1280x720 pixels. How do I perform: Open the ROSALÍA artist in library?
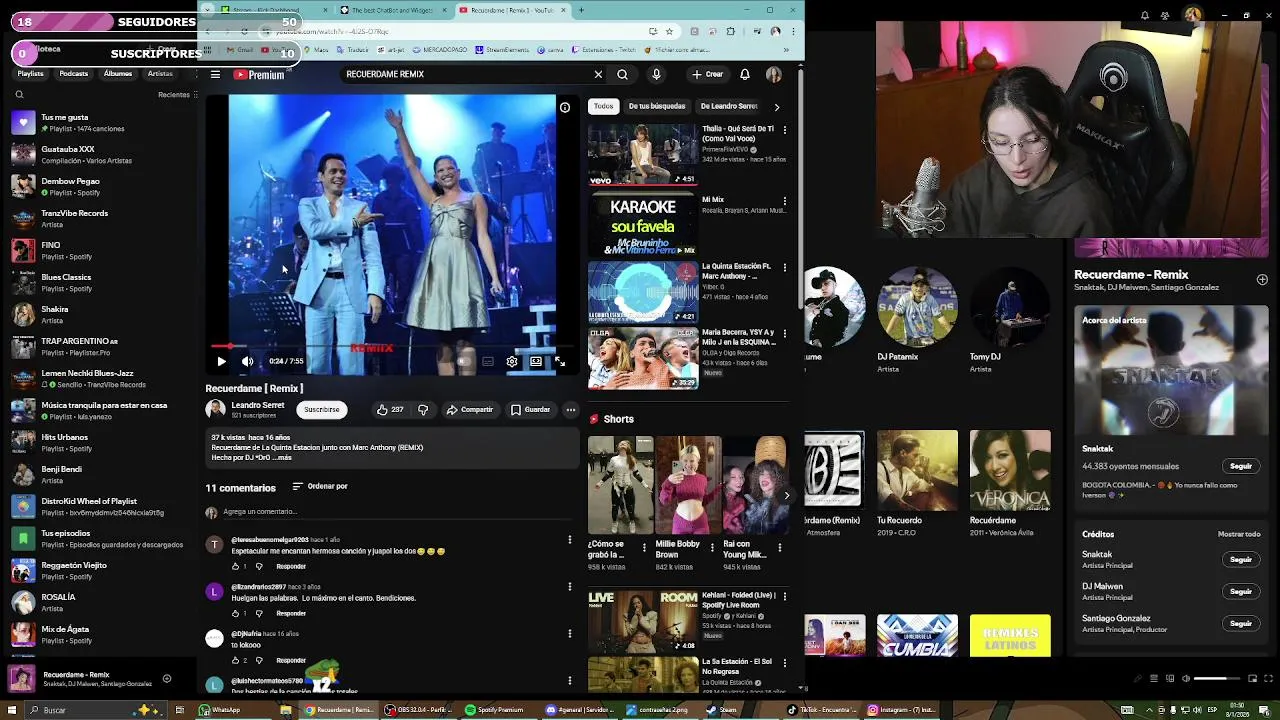[x=100, y=603]
